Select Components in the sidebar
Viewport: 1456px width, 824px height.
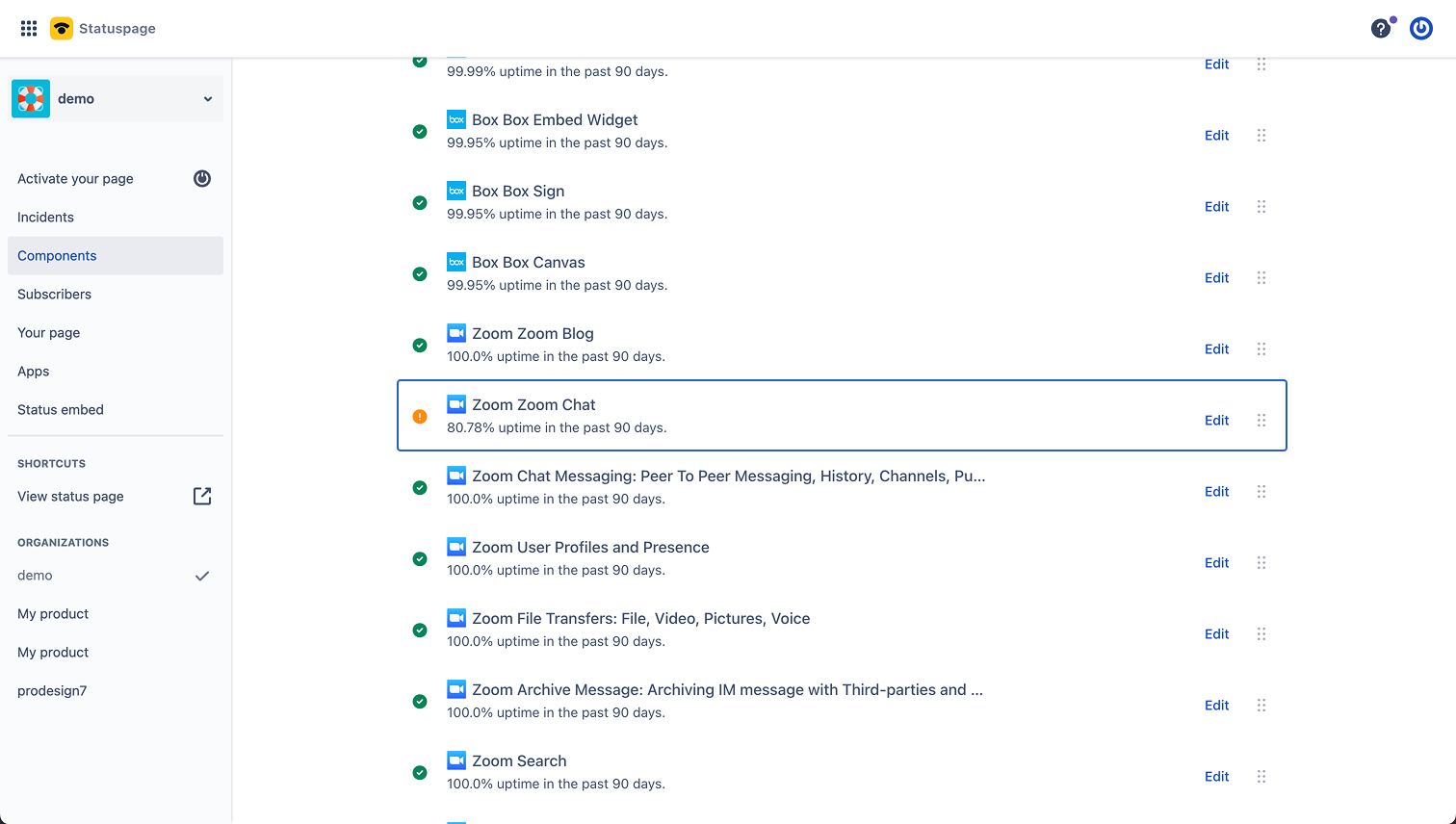point(116,256)
